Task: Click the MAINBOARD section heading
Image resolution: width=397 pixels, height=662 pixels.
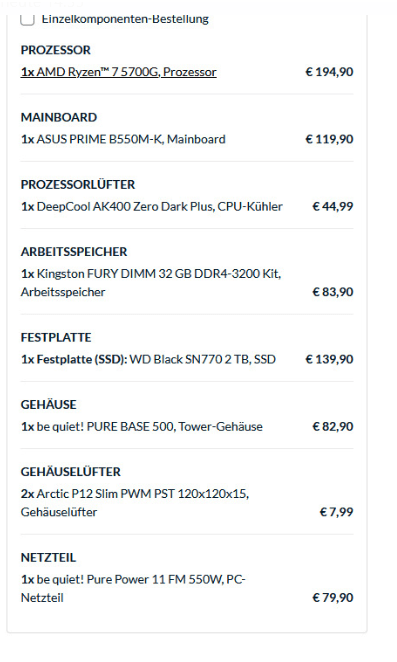Action: pos(59,117)
